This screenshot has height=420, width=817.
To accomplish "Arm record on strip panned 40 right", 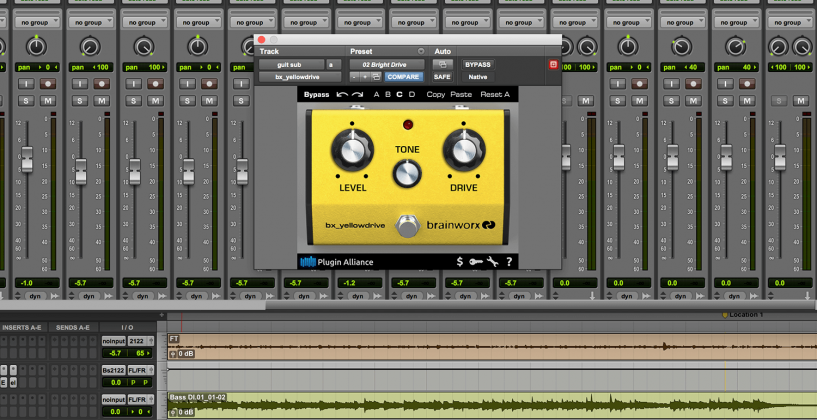I will click(747, 83).
